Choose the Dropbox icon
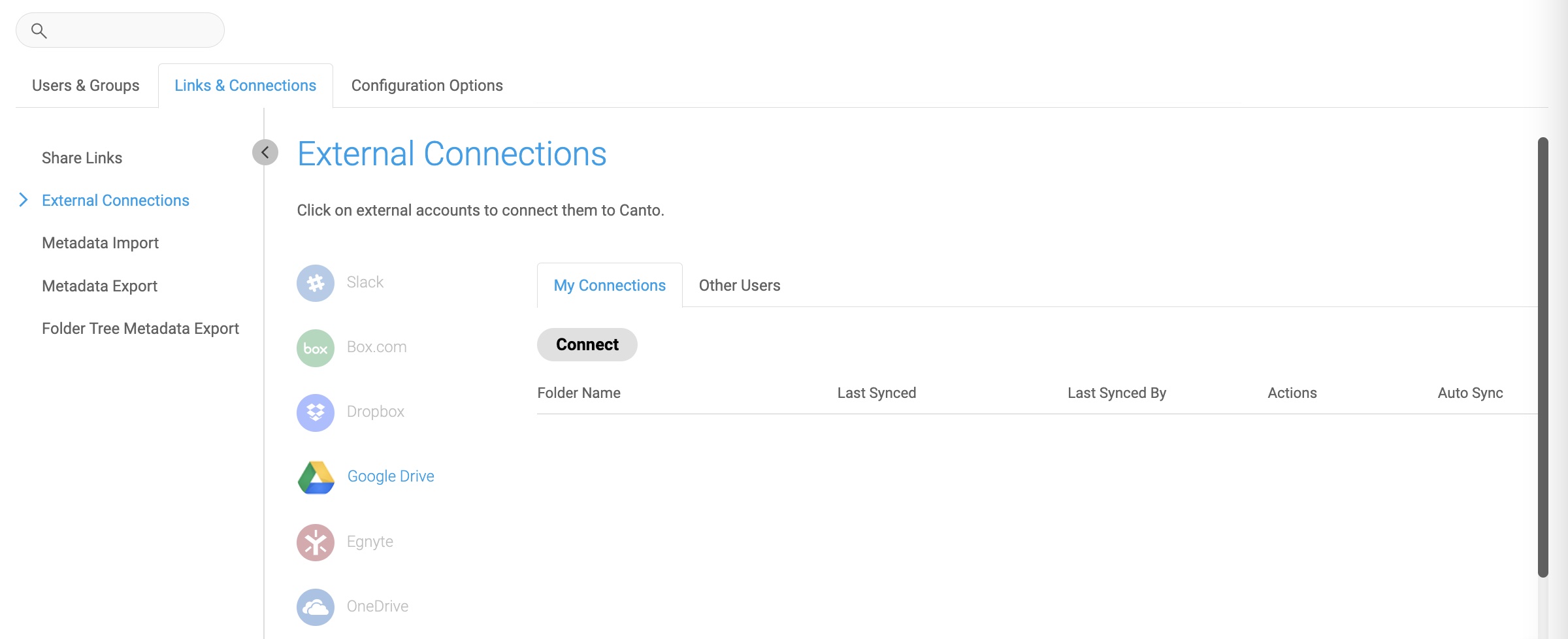 pos(316,412)
